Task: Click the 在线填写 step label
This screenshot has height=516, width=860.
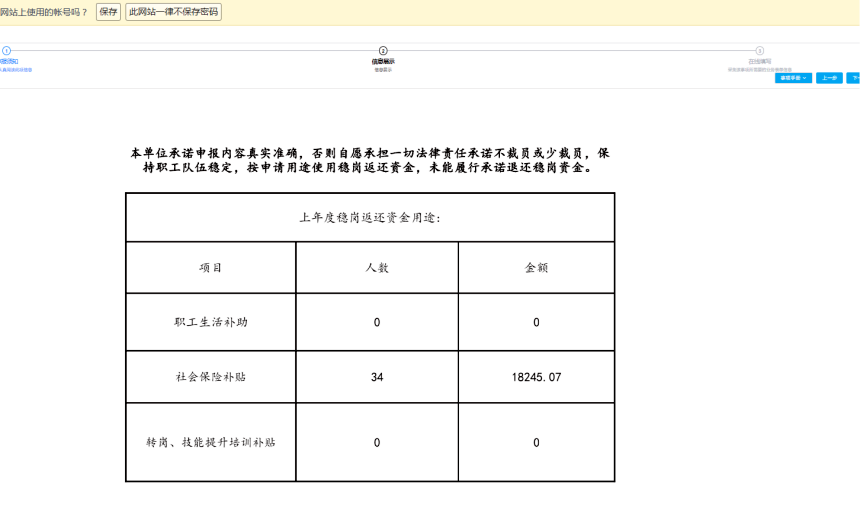Action: click(760, 61)
